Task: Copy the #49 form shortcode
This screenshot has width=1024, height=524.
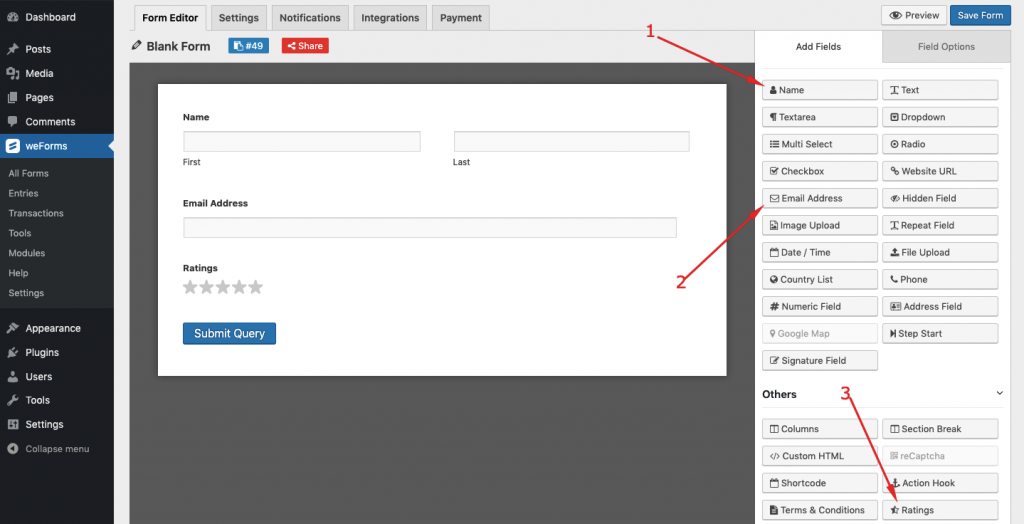Action: coord(248,46)
